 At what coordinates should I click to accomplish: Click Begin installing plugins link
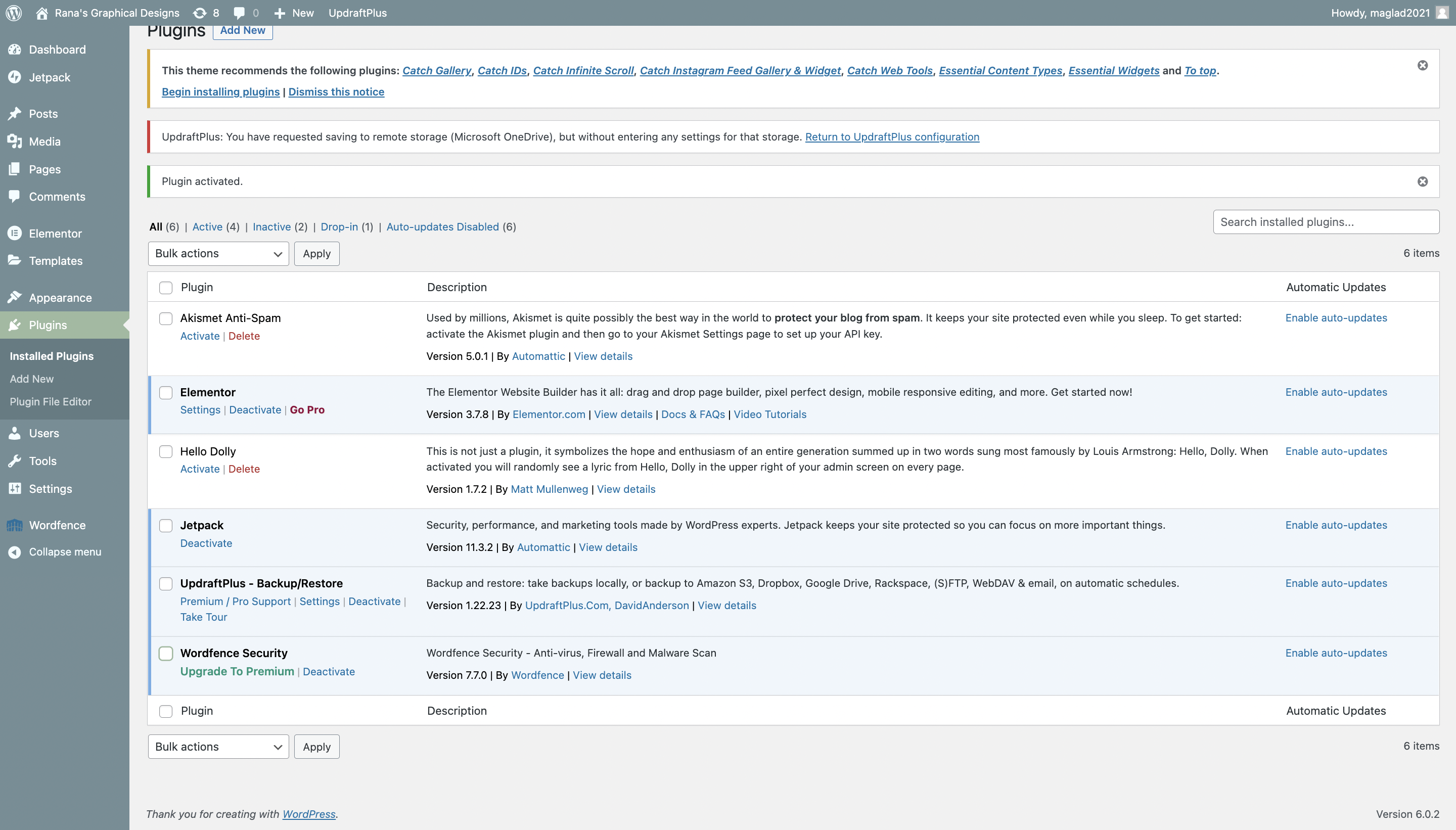click(x=220, y=92)
